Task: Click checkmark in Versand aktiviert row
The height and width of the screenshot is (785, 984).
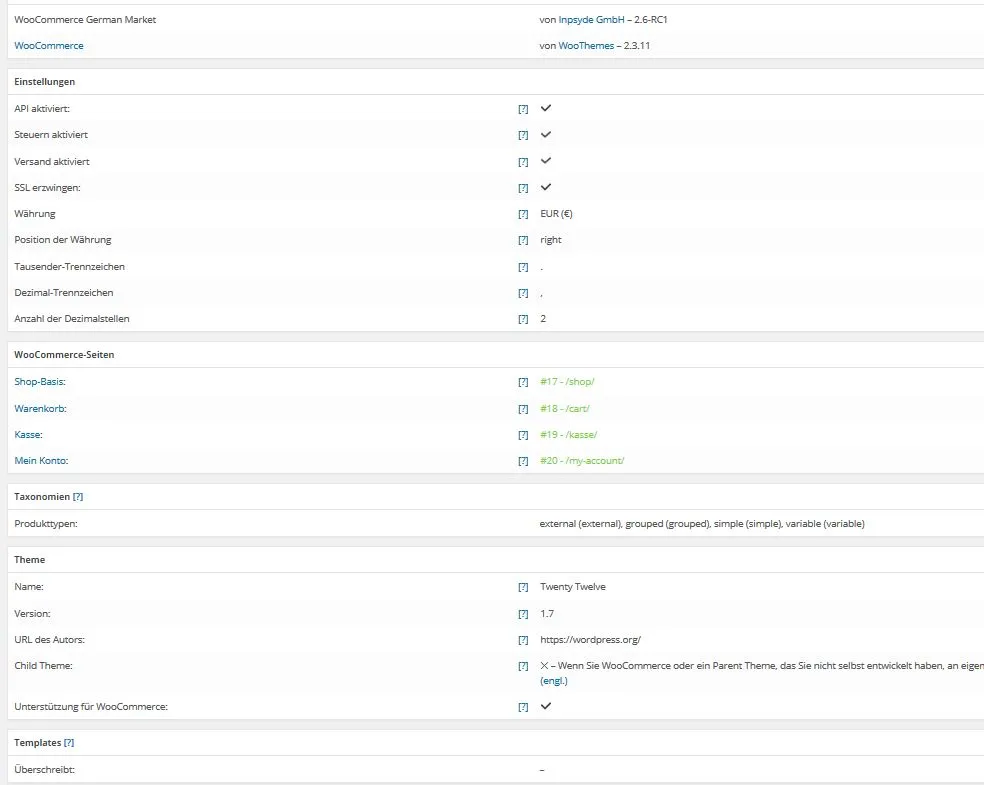Action: pos(546,161)
